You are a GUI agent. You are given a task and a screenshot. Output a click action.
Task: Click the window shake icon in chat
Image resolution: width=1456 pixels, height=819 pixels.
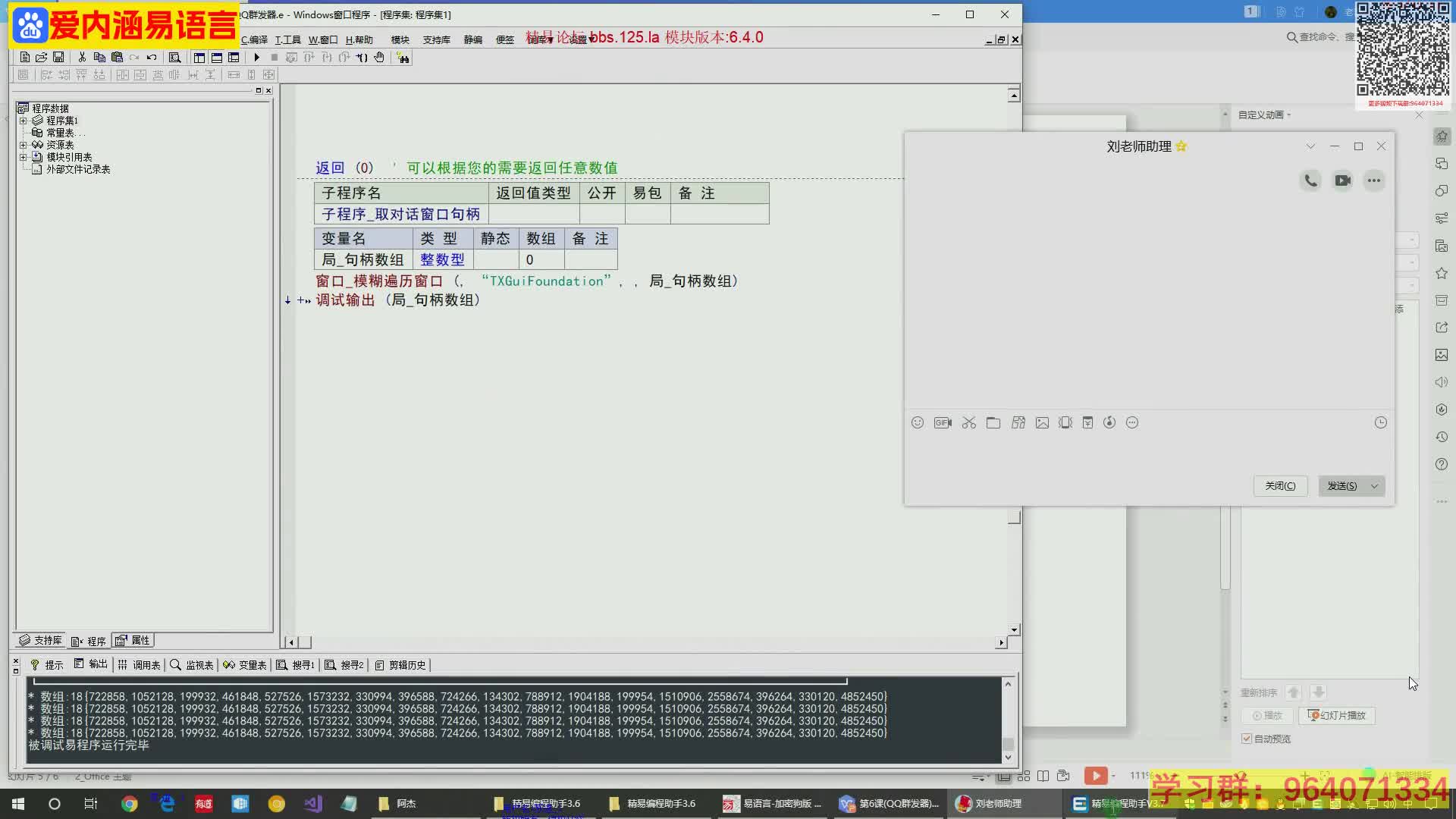(x=1065, y=423)
